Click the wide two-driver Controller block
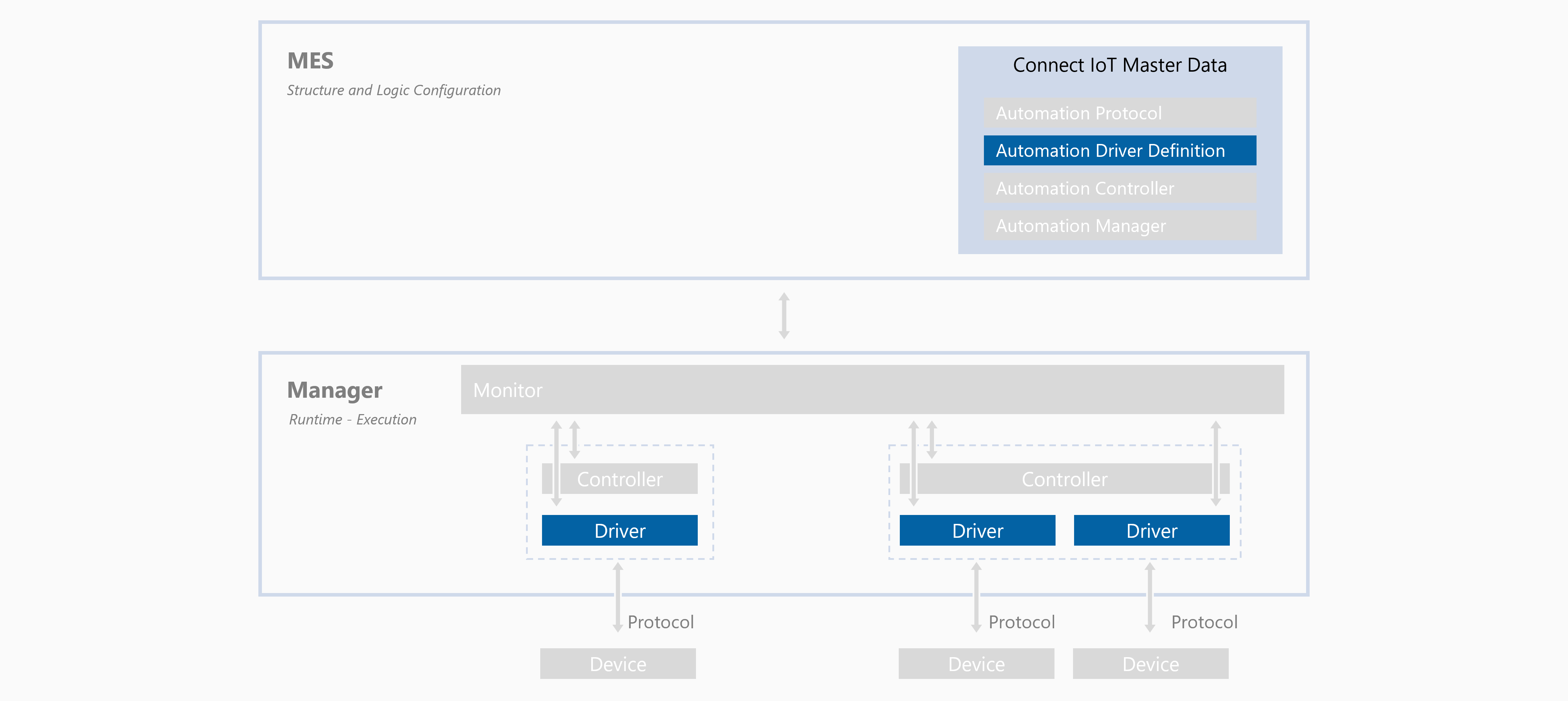Image resolution: width=1568 pixels, height=701 pixels. click(1064, 479)
